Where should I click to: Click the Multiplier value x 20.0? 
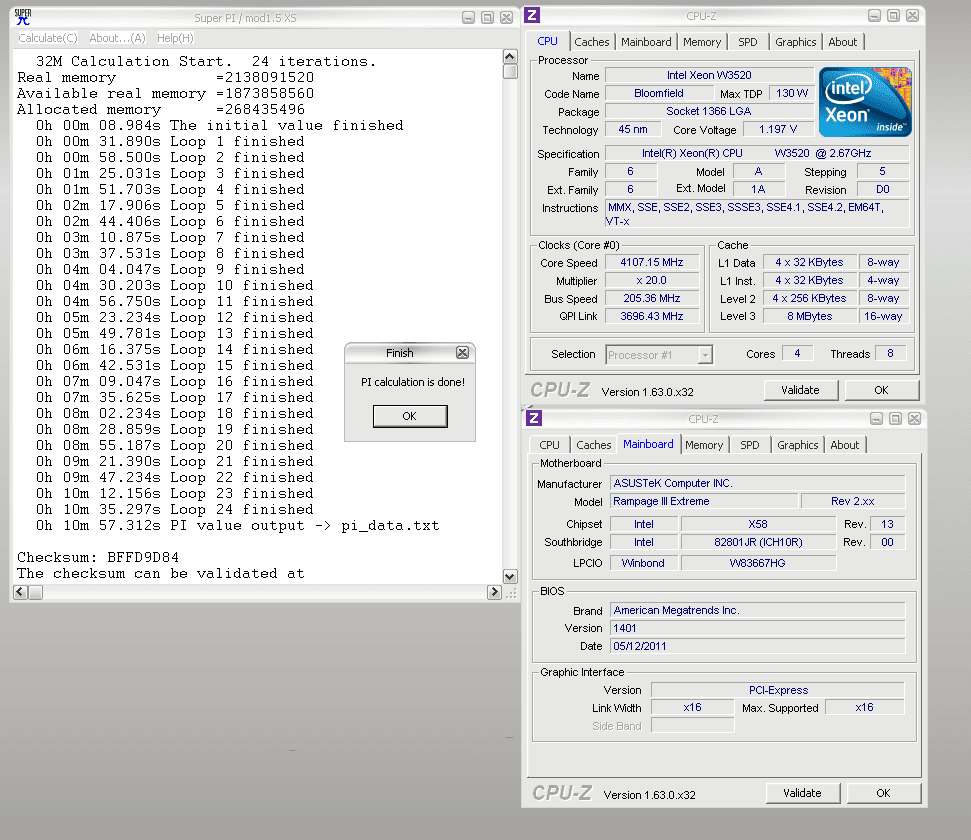pos(651,281)
